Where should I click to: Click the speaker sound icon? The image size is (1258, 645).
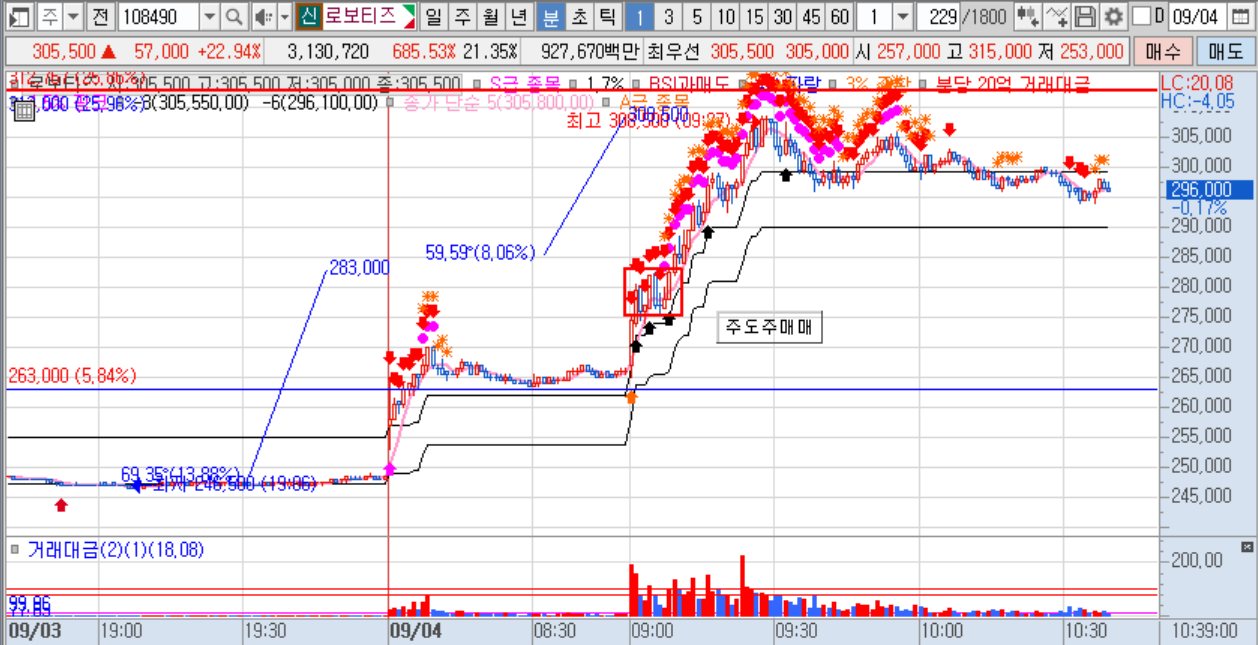263,16
